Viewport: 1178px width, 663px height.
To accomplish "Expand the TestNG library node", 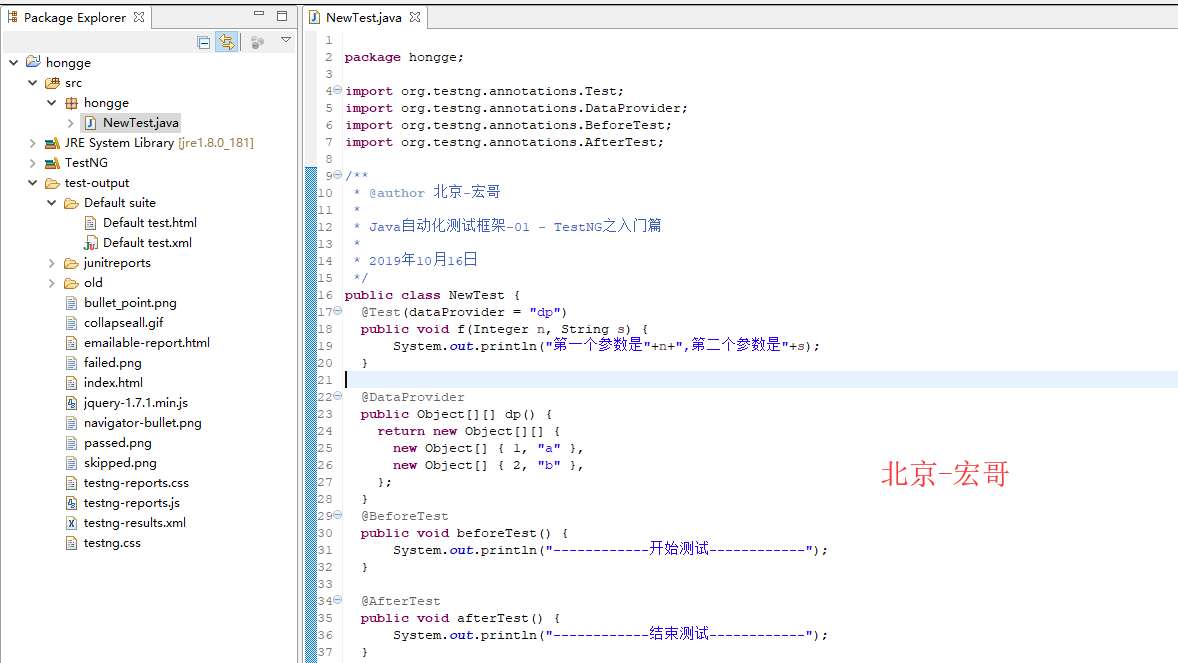I will coord(33,162).
